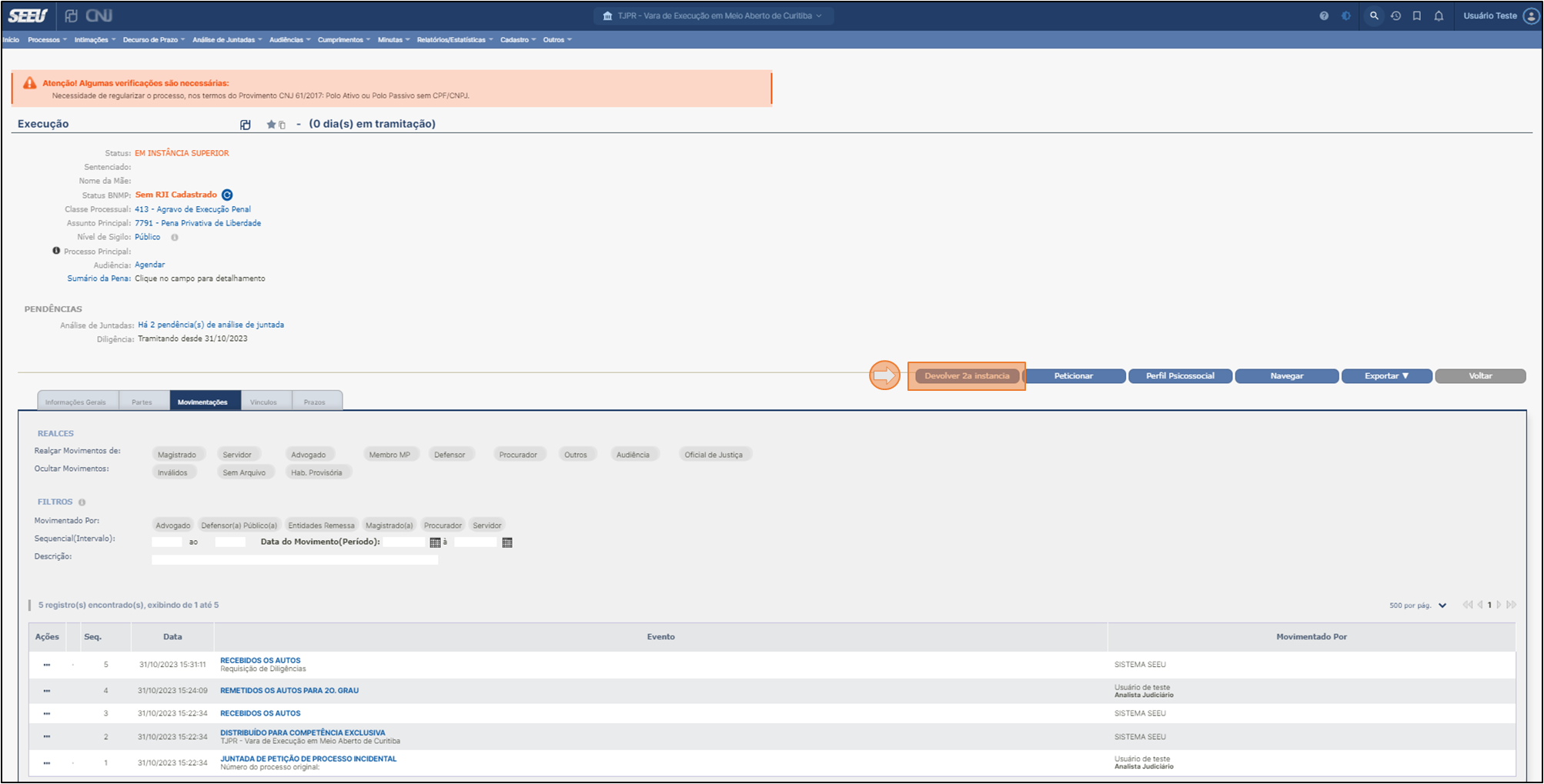
Task: Open actions menu for movement seq 3
Action: (47, 714)
